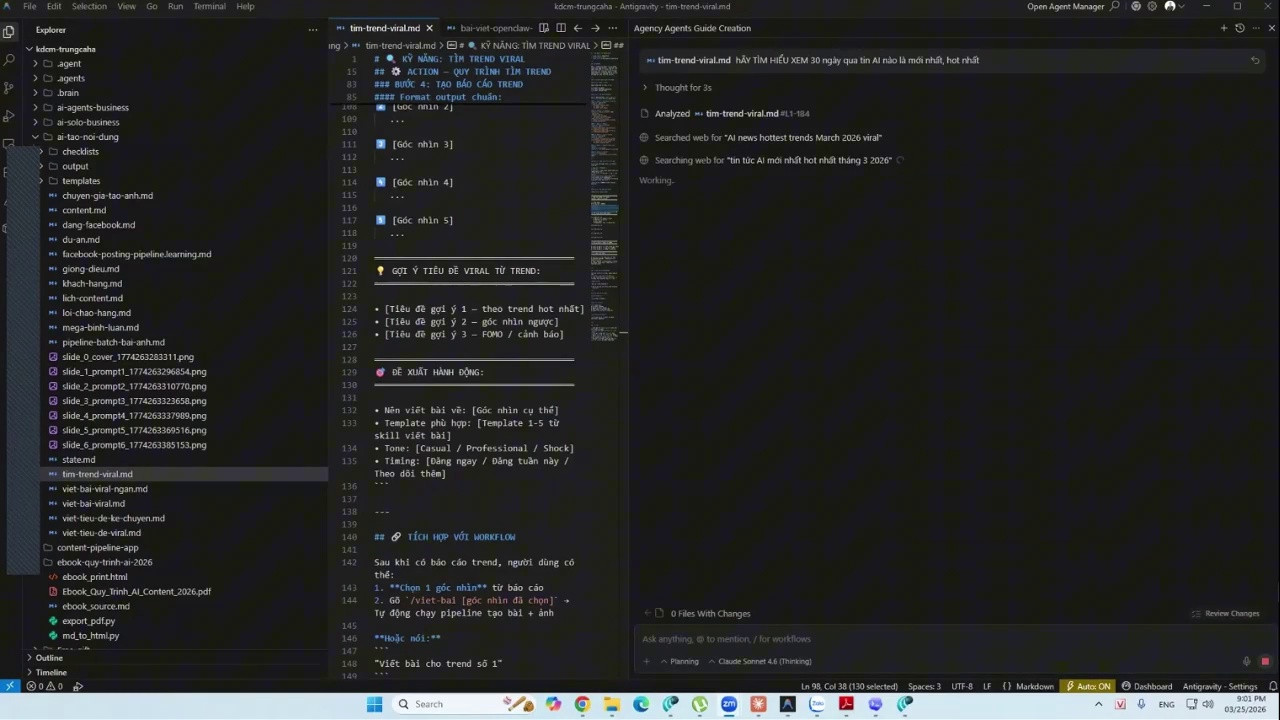
Task: Open Antigravity - Settings in status bar
Action: tap(1220, 687)
